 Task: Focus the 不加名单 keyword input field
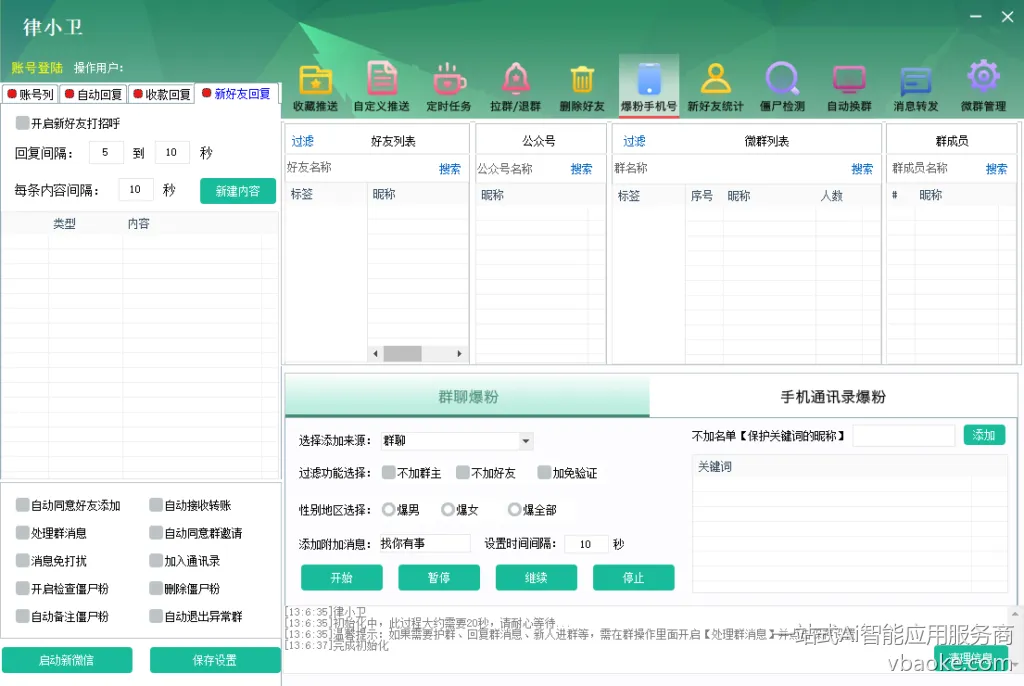[x=904, y=435]
